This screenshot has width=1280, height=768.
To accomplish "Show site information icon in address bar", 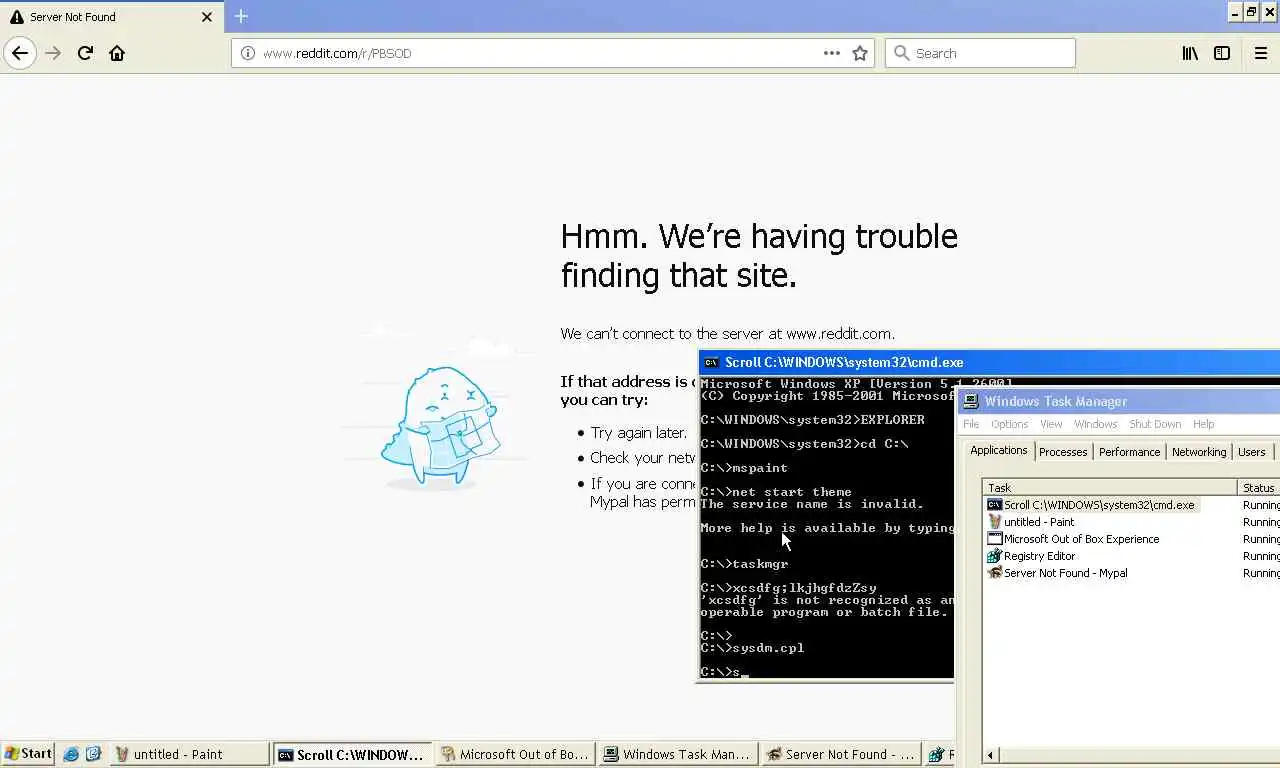I will (248, 53).
